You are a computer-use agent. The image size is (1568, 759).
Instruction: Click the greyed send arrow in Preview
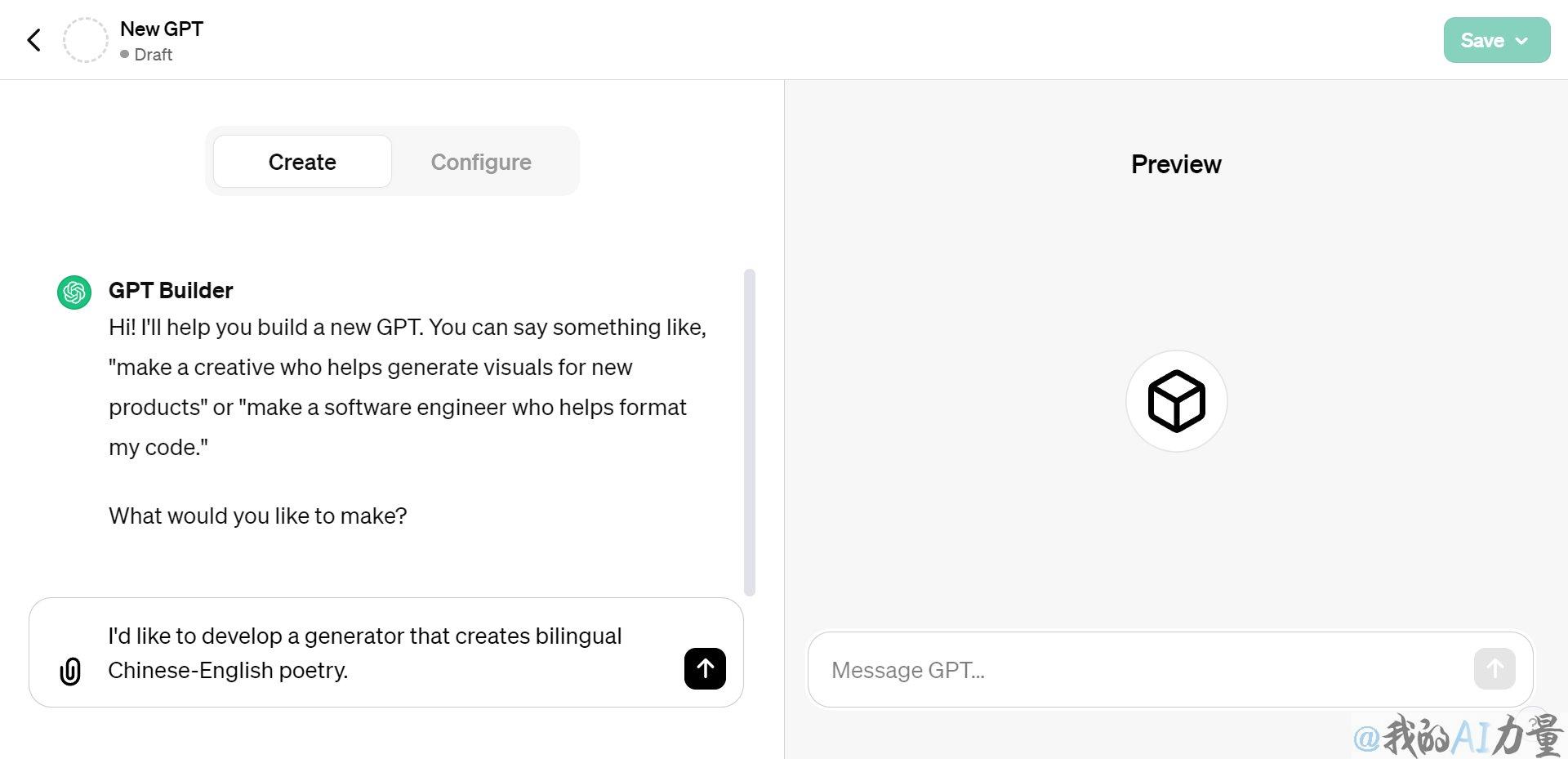(x=1494, y=669)
